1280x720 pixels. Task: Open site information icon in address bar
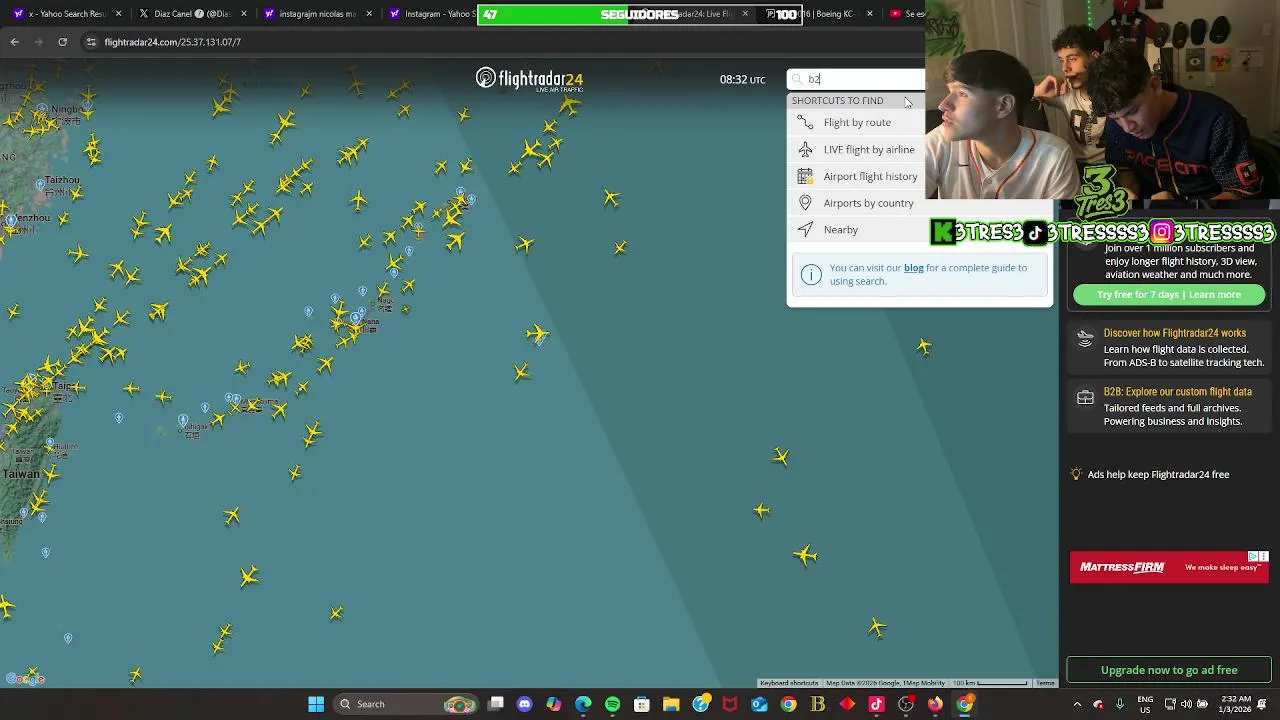pos(91,42)
